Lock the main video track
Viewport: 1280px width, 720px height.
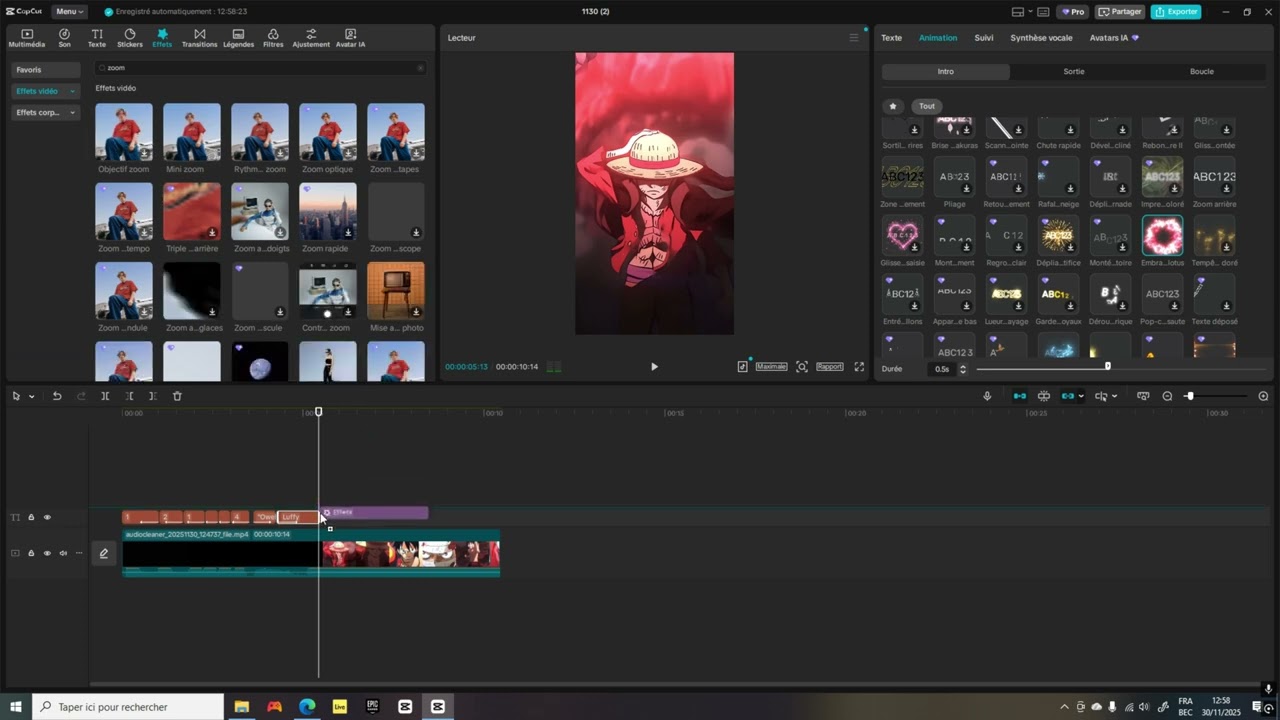coord(31,553)
